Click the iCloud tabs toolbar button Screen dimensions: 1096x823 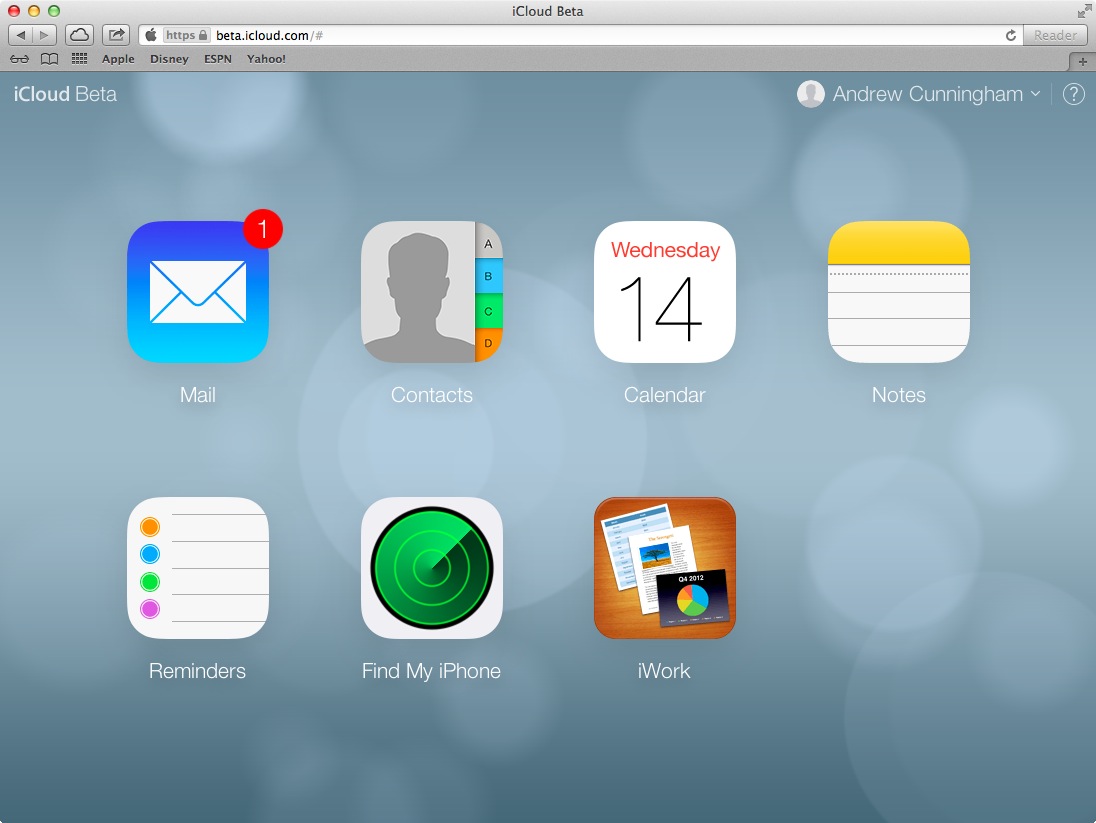pos(79,35)
